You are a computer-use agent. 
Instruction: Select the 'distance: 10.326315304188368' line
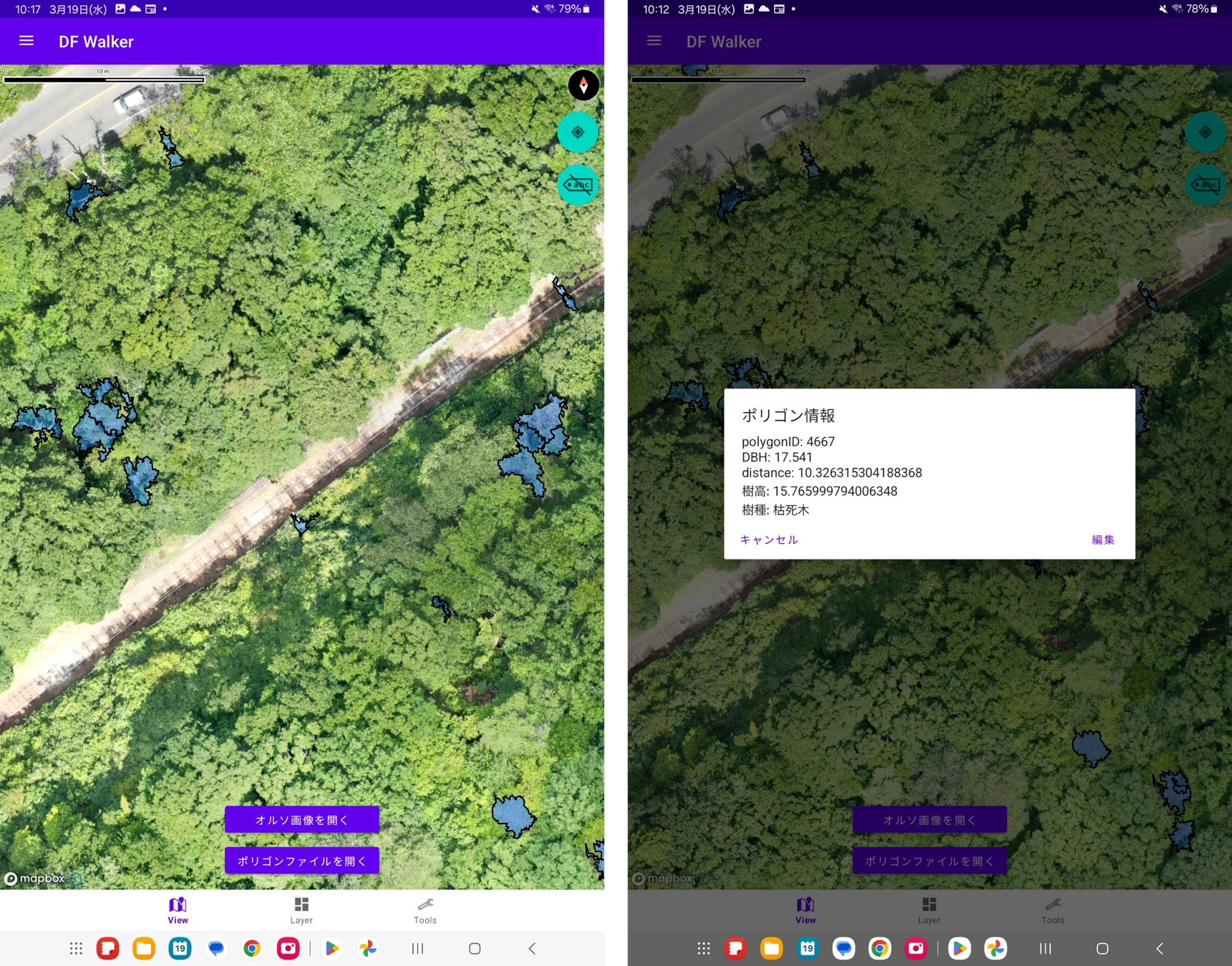(832, 473)
